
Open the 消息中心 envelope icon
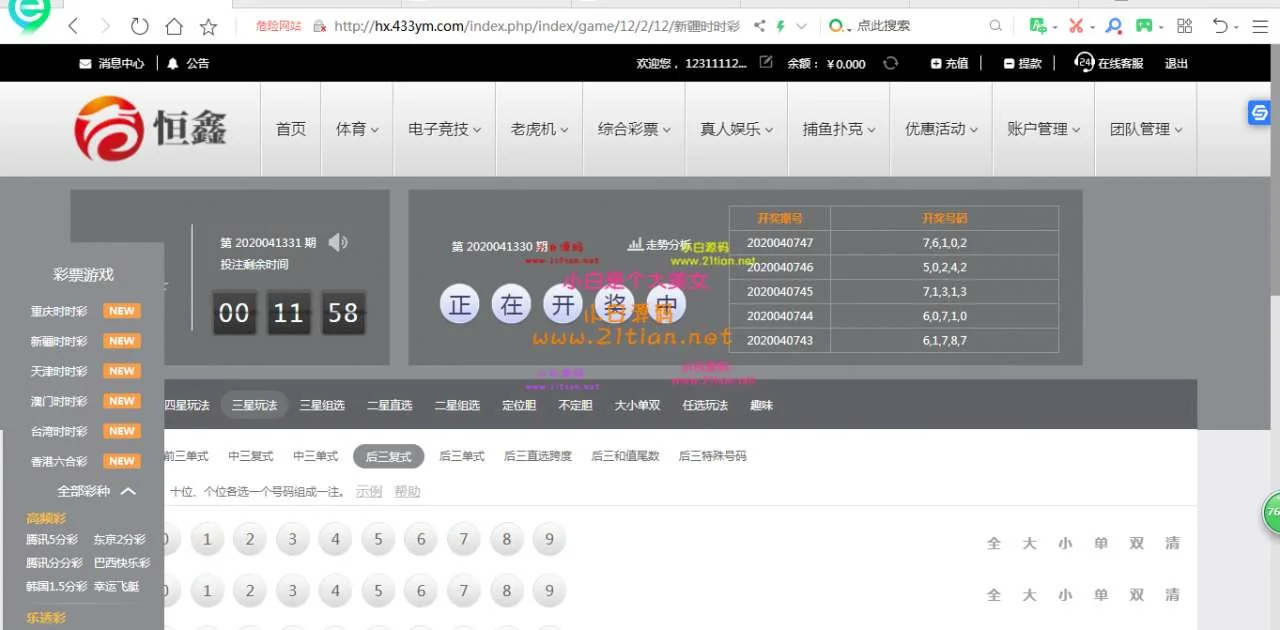tap(85, 63)
